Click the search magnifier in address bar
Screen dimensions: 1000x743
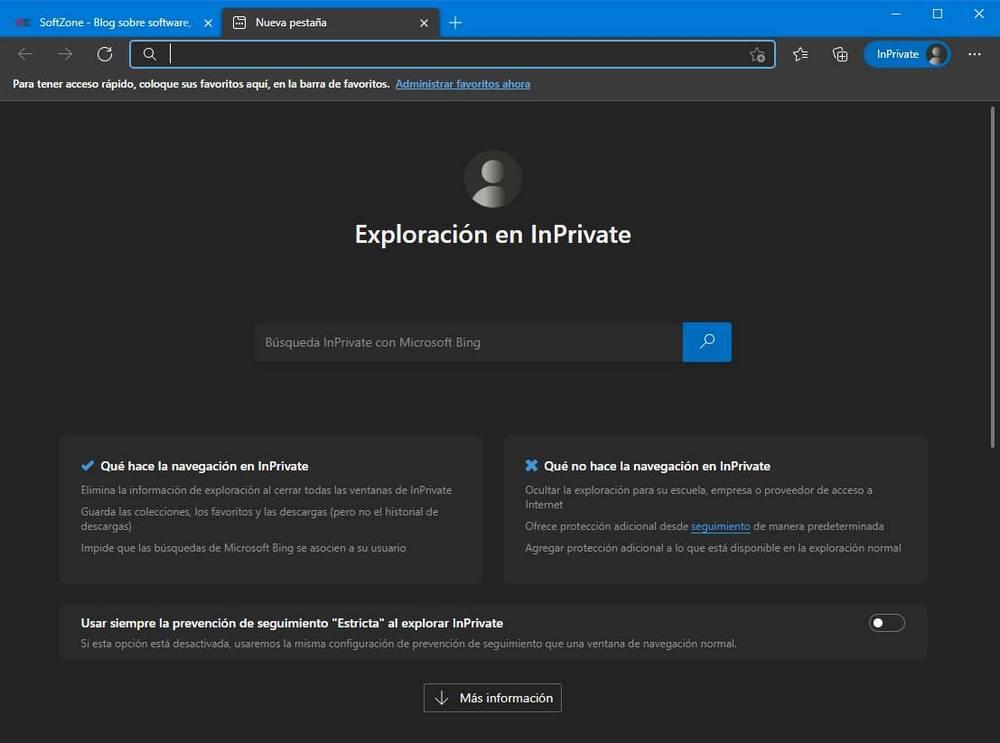pyautogui.click(x=149, y=54)
